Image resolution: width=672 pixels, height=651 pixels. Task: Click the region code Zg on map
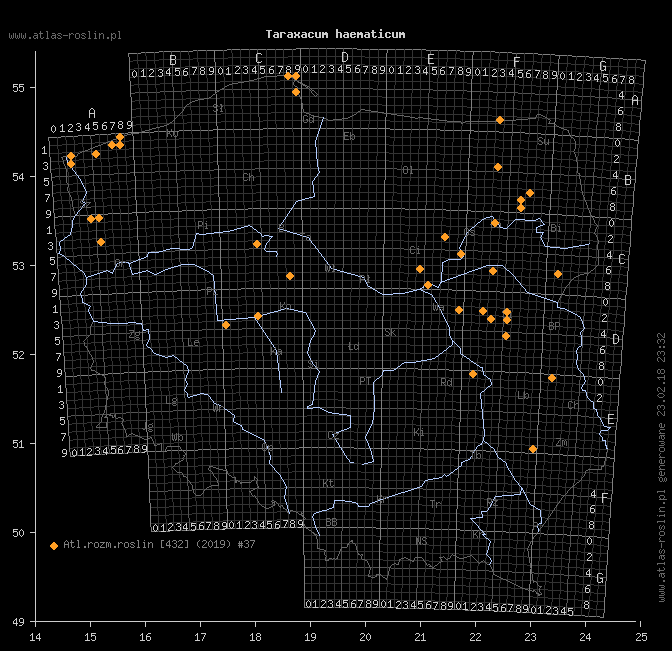[135, 335]
